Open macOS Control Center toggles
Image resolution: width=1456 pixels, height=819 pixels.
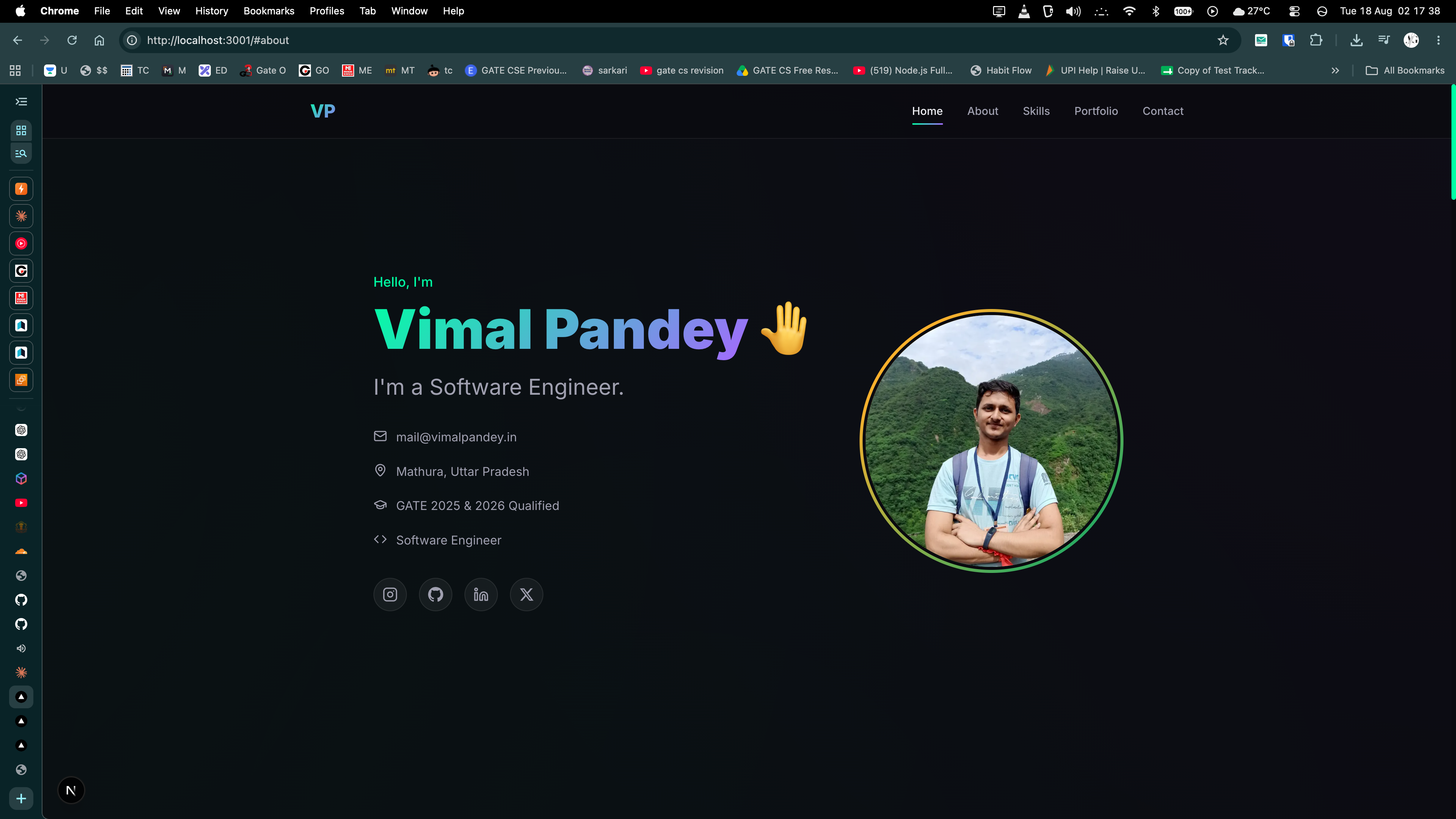tap(1294, 11)
